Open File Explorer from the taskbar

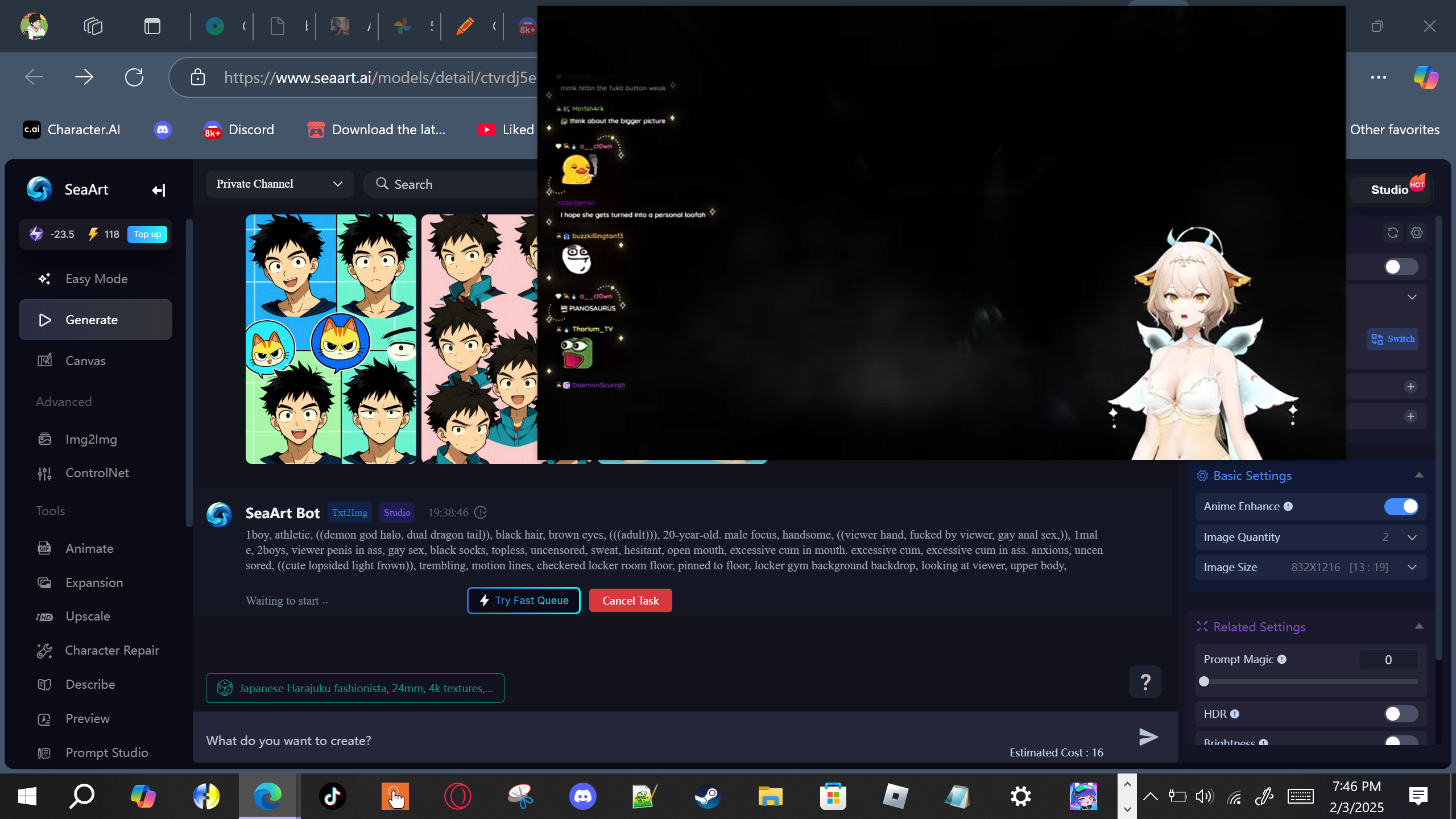point(770,796)
